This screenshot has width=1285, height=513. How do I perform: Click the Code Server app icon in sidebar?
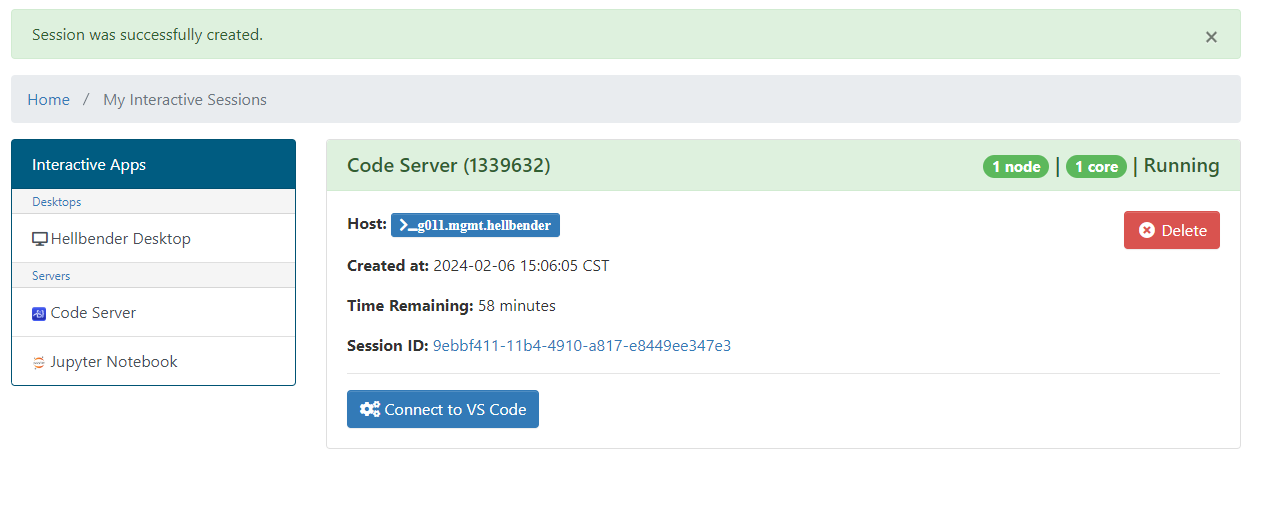(x=39, y=313)
